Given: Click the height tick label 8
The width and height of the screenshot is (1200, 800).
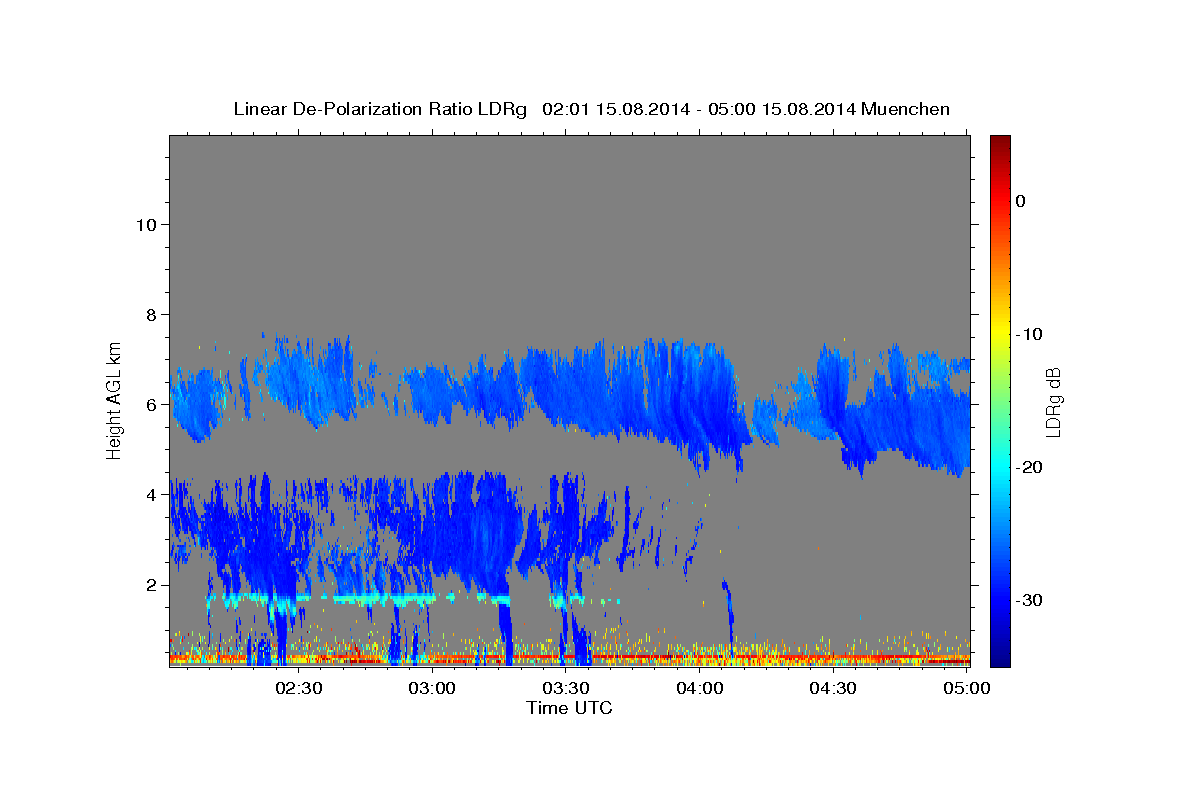Looking at the screenshot, I should point(151,314).
